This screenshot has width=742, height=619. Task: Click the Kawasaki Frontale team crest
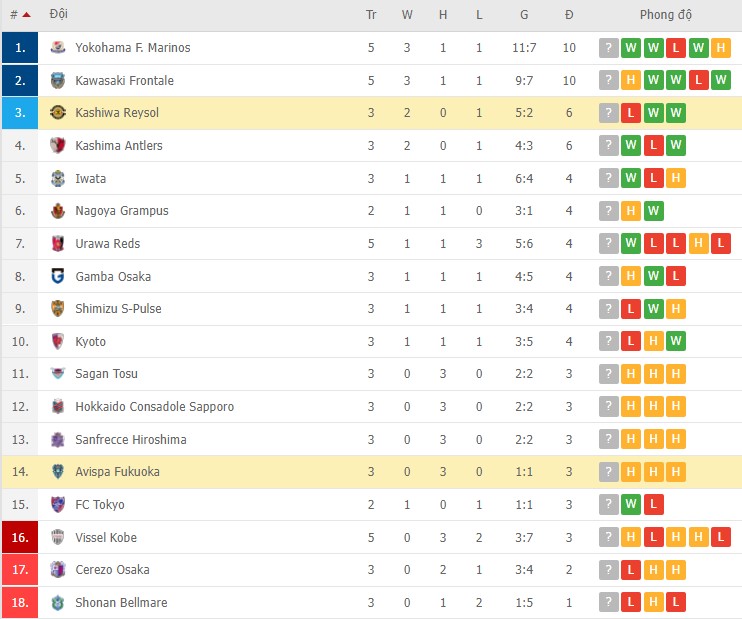coord(57,80)
